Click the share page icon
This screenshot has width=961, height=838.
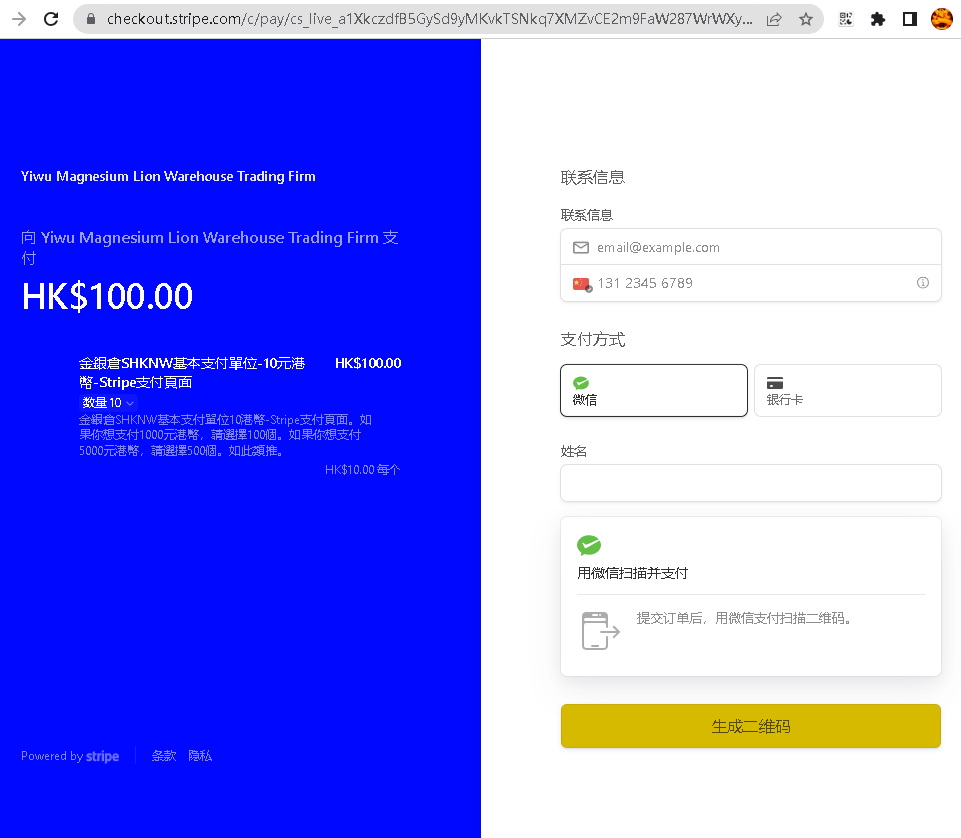tap(774, 19)
